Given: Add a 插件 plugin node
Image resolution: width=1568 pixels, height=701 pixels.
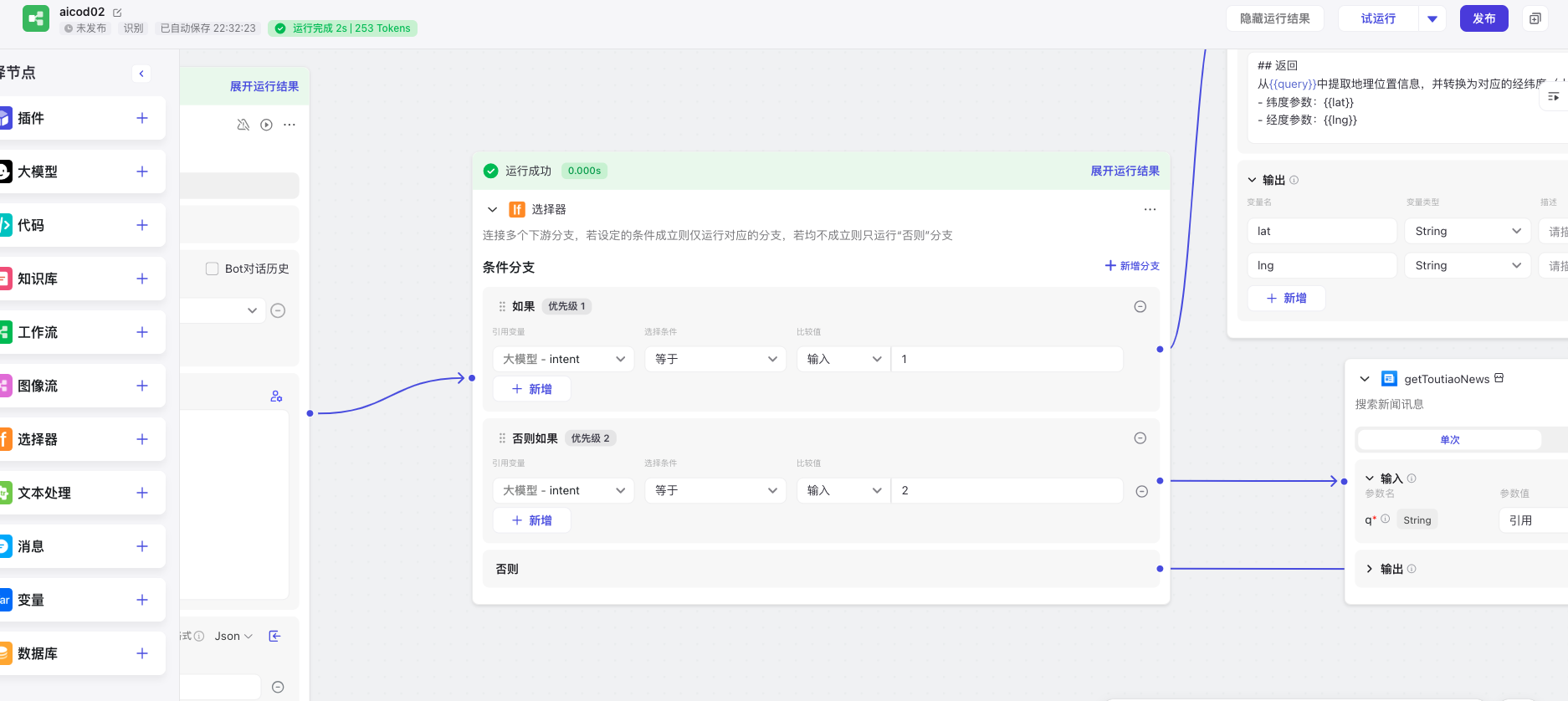Looking at the screenshot, I should coord(142,118).
